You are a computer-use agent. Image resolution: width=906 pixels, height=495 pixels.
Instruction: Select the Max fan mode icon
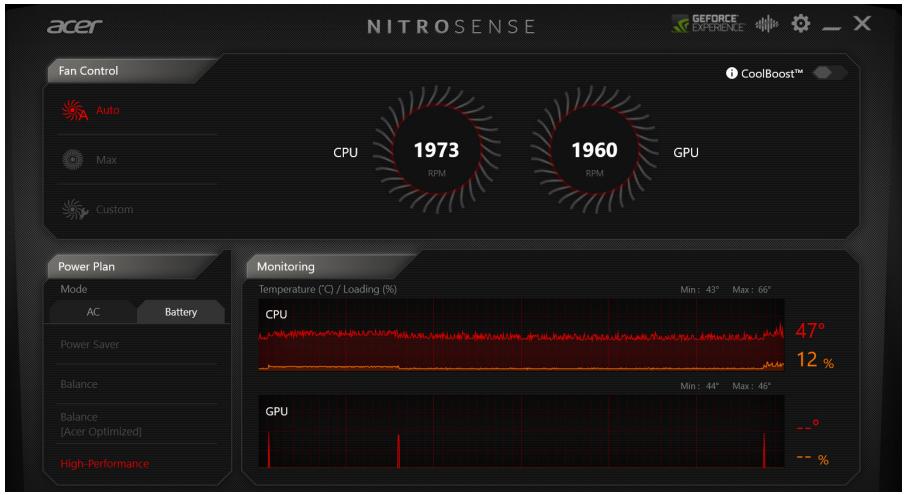tap(73, 159)
